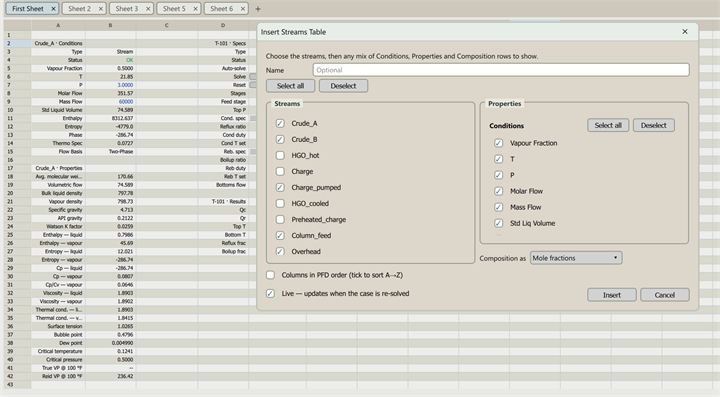Uncheck the Column_feed stream

[280, 235]
